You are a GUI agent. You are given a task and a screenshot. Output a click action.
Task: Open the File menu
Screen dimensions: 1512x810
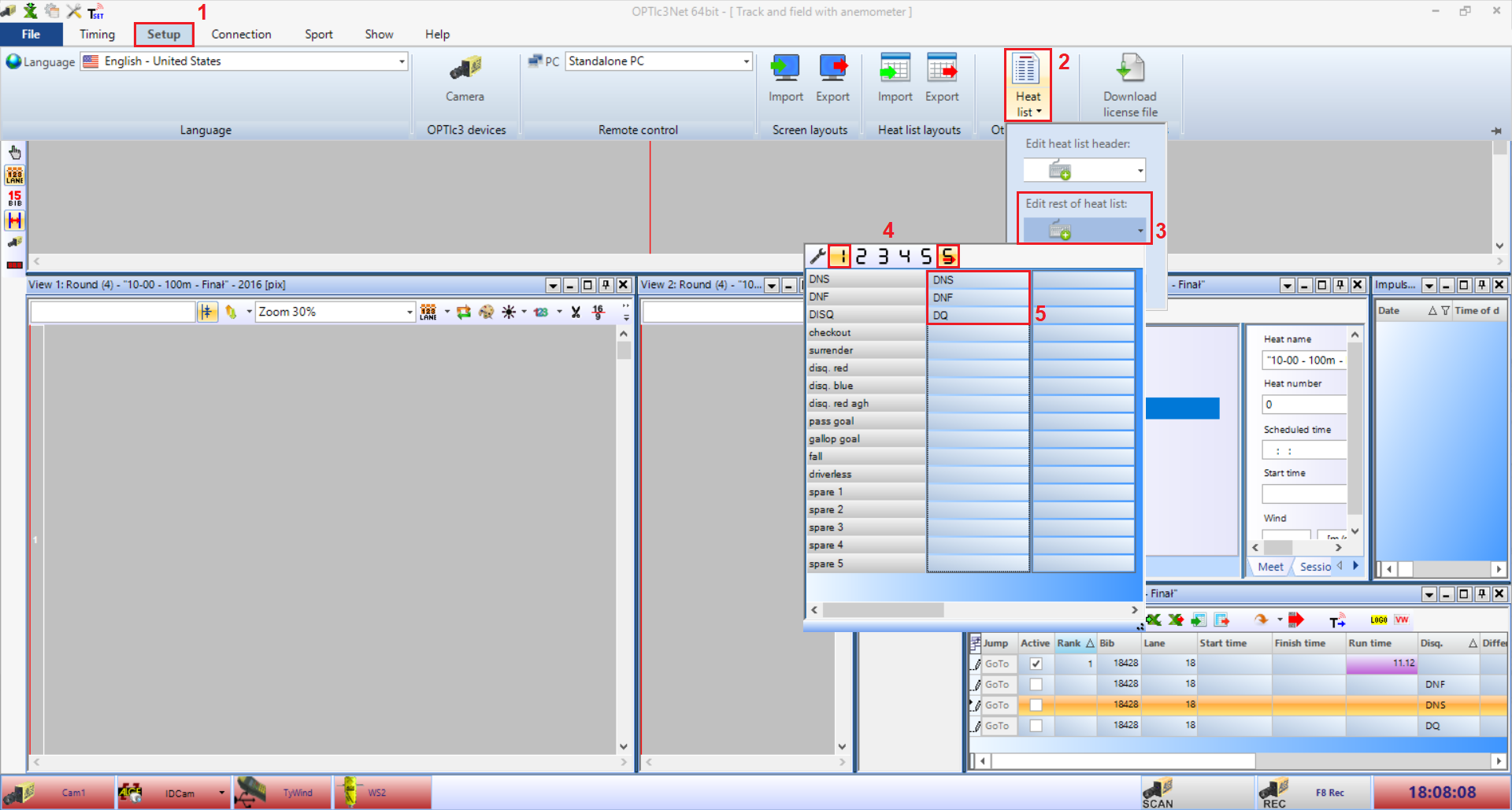[31, 34]
